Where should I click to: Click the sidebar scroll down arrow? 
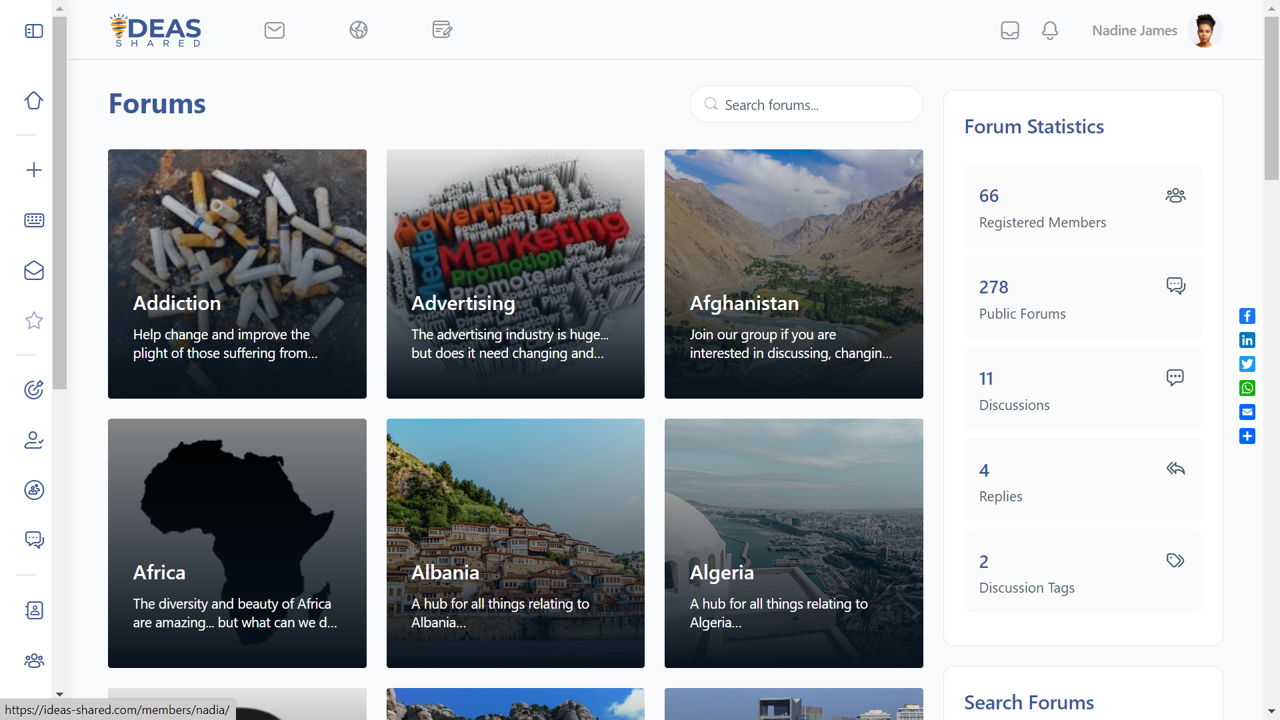59,694
